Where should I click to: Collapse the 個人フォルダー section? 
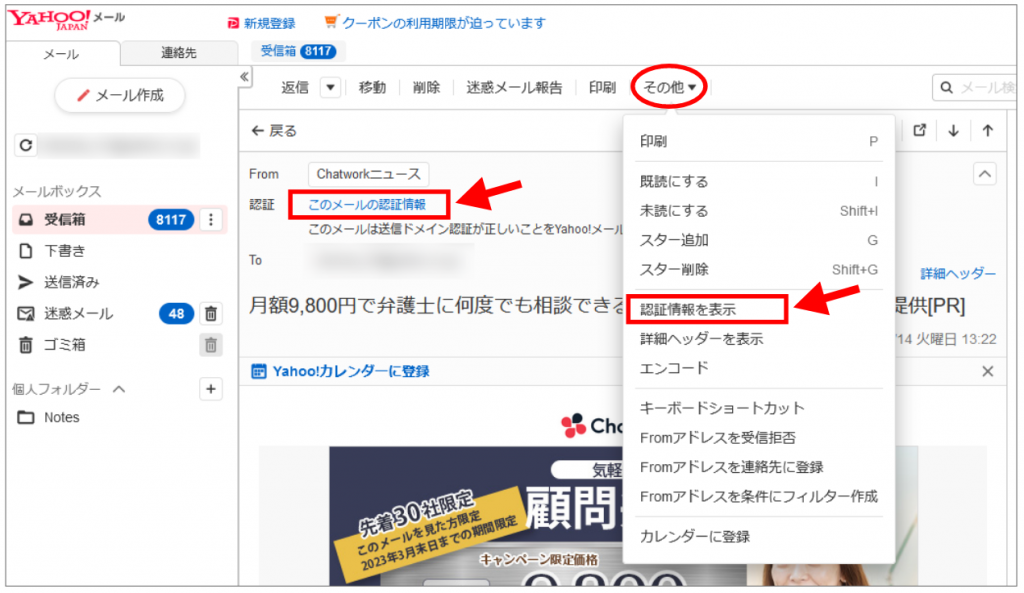(119, 389)
